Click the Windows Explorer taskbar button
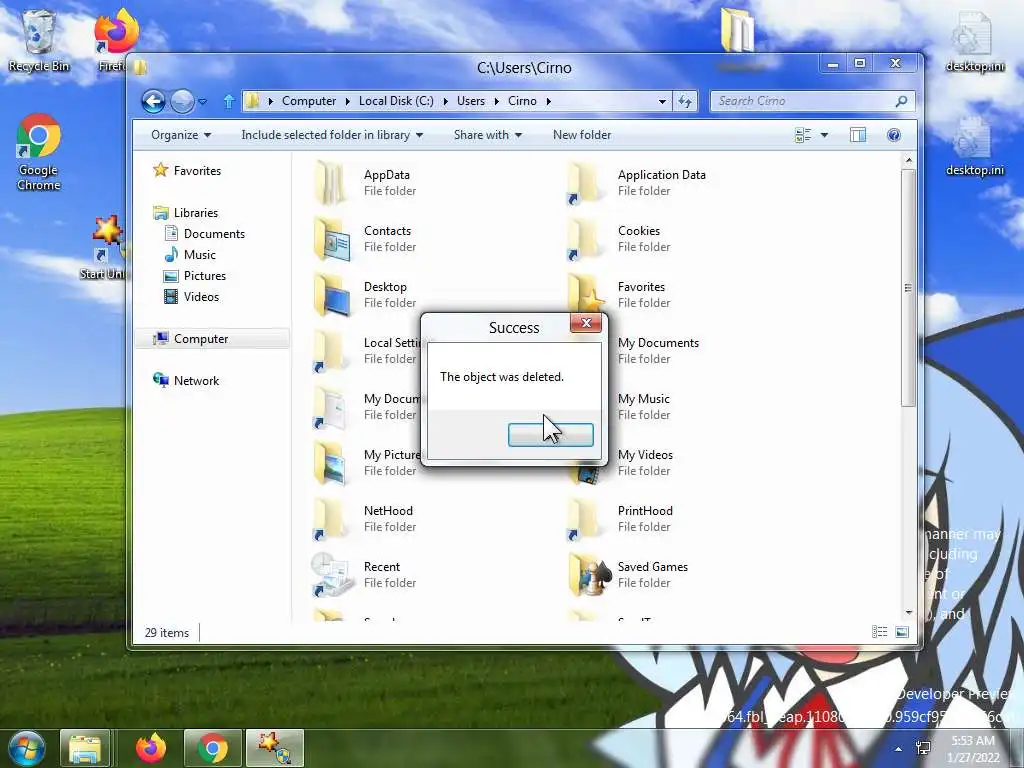This screenshot has width=1024, height=768. 85,749
